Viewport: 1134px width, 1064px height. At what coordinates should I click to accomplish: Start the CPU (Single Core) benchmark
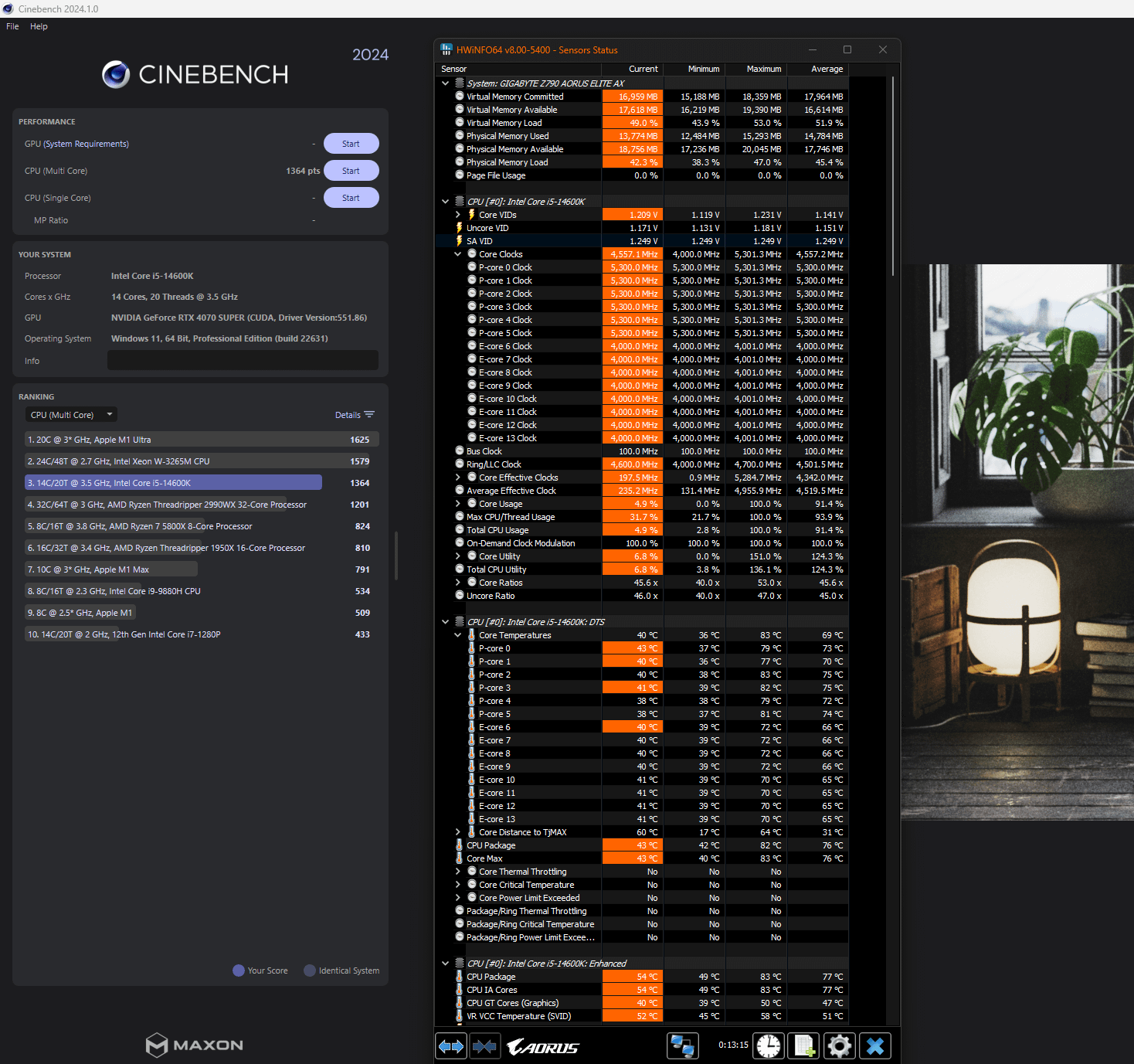[x=351, y=198]
